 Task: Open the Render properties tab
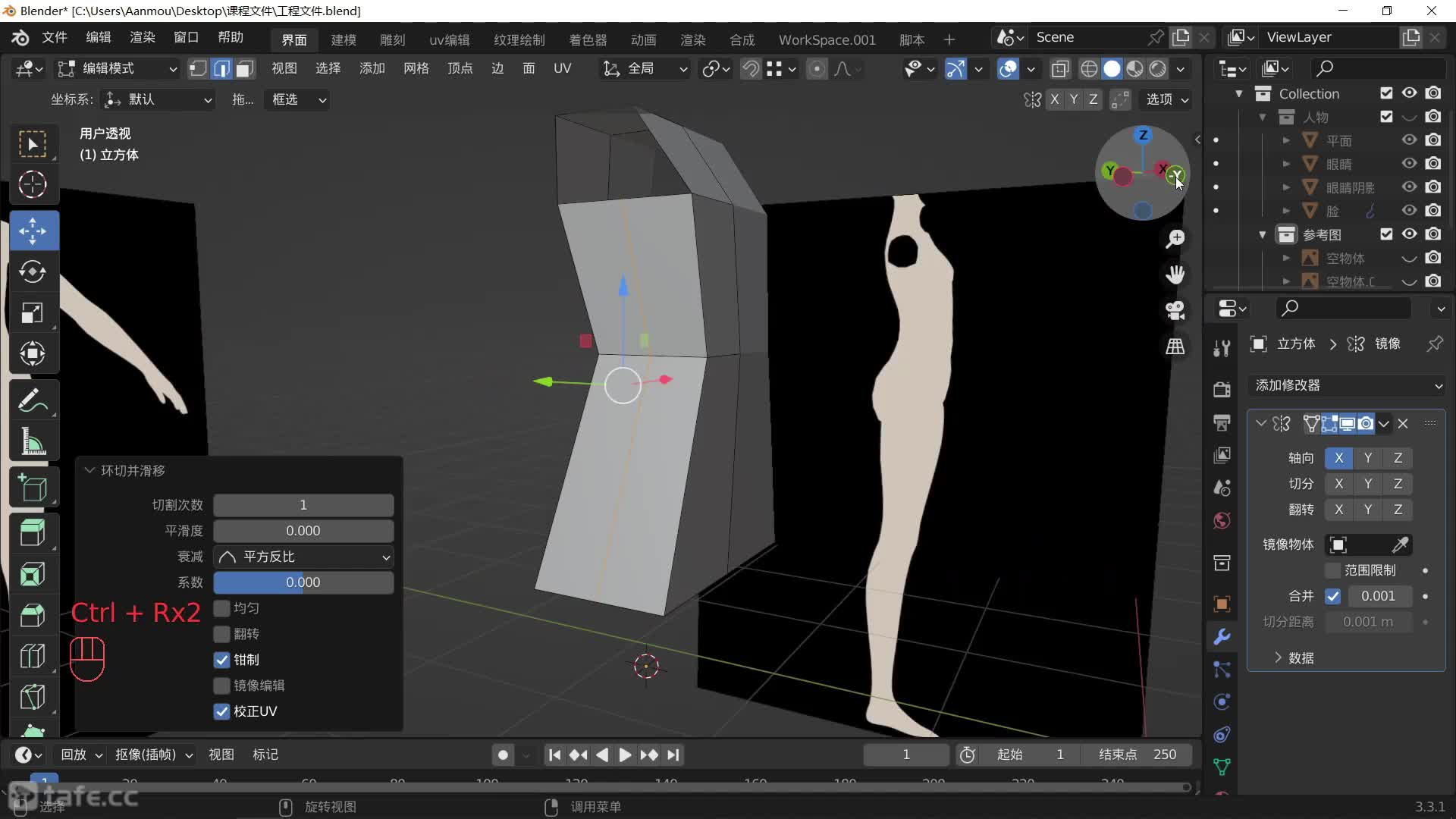pos(1222,389)
